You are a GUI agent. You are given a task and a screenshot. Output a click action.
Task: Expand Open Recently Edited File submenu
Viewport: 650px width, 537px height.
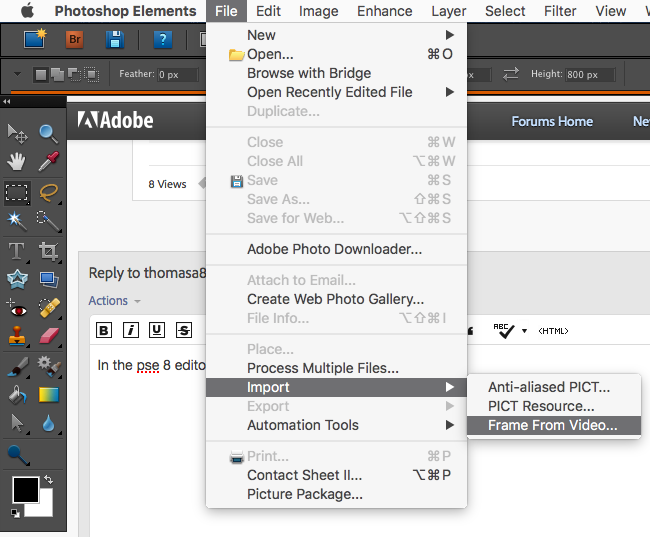point(450,92)
